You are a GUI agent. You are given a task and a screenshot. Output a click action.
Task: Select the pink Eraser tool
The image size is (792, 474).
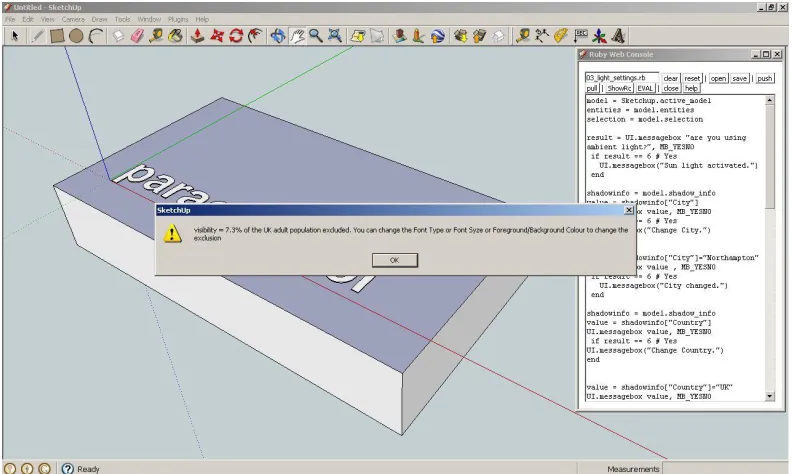[x=137, y=36]
